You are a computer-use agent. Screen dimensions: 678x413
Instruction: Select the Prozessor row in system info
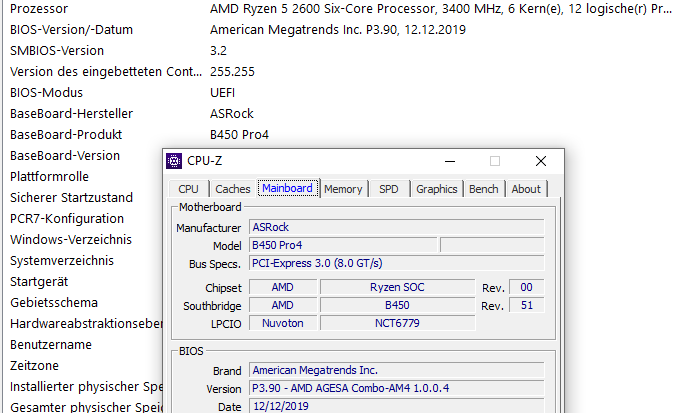pos(39,9)
